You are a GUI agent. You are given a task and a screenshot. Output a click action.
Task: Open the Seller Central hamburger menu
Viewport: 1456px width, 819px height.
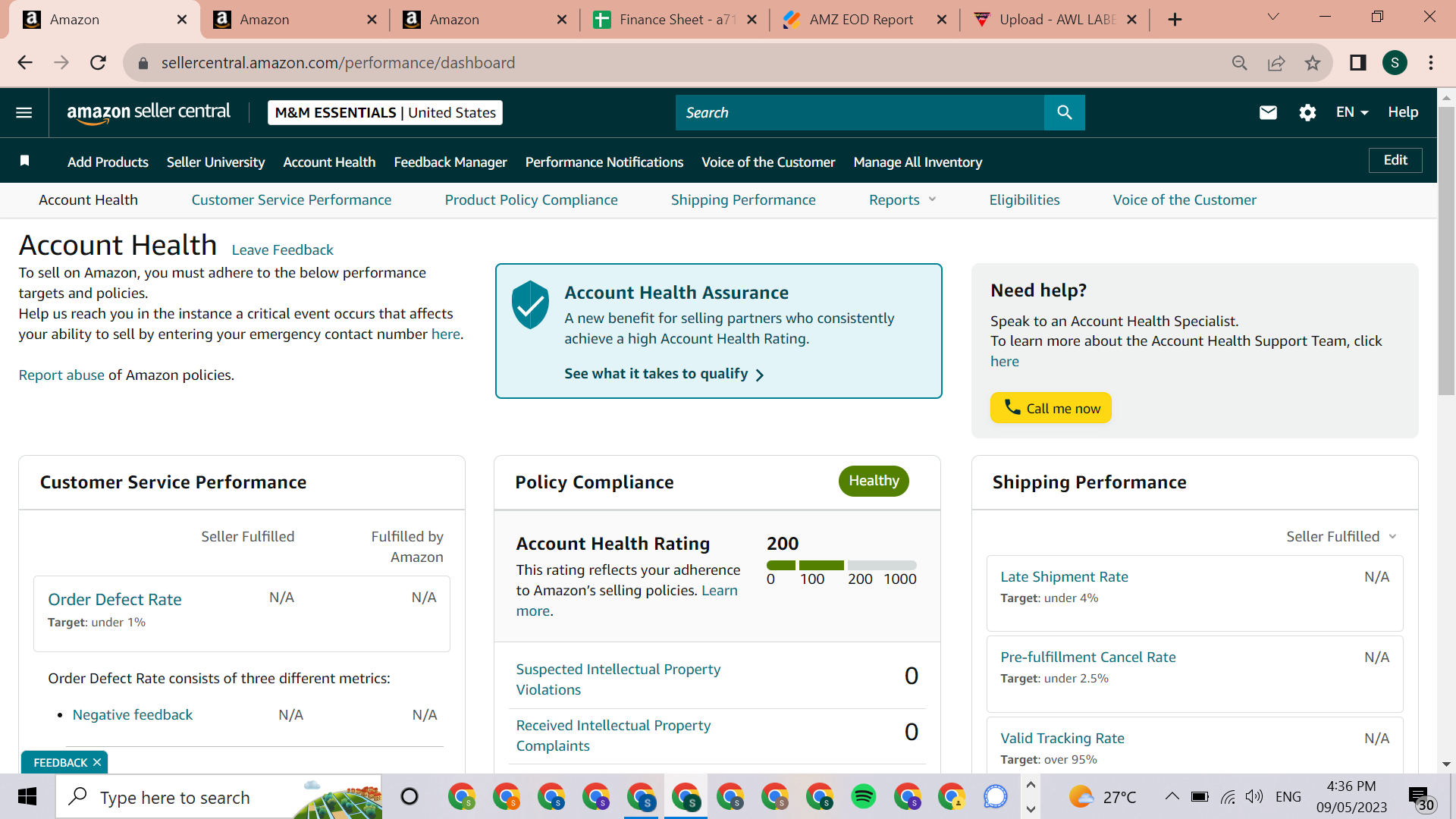(x=24, y=113)
